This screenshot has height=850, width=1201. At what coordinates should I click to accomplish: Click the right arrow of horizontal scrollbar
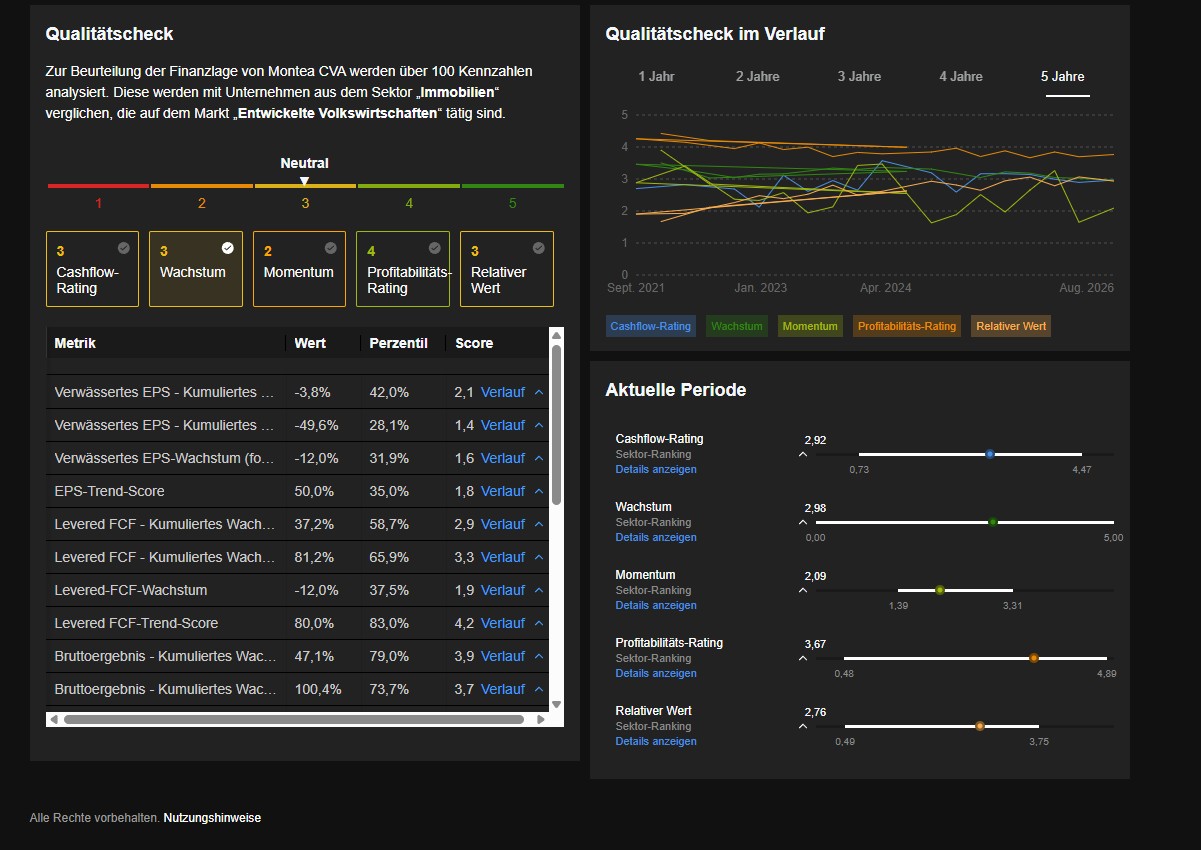click(x=542, y=719)
